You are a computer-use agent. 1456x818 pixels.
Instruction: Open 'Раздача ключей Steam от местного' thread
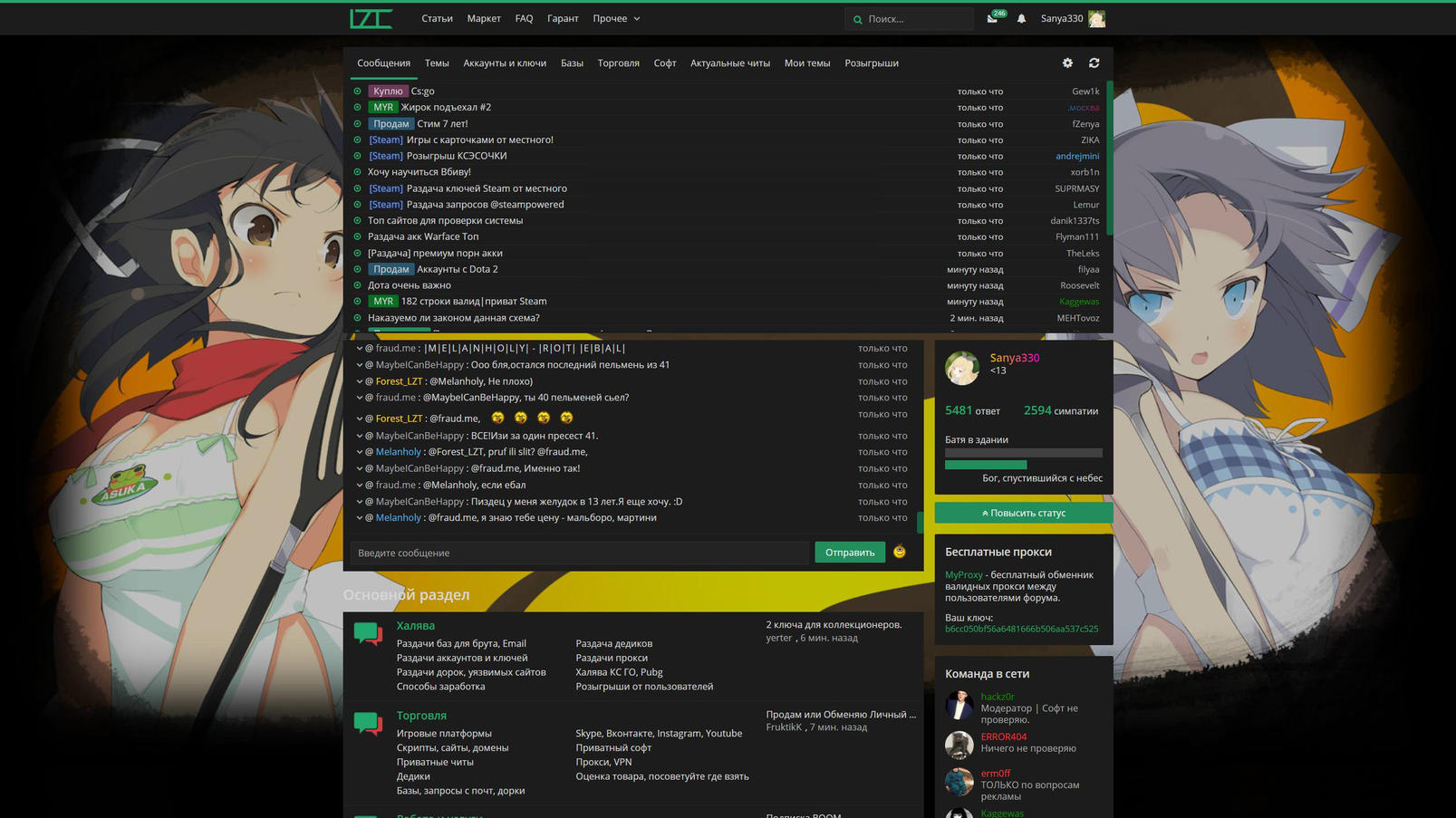pos(487,188)
